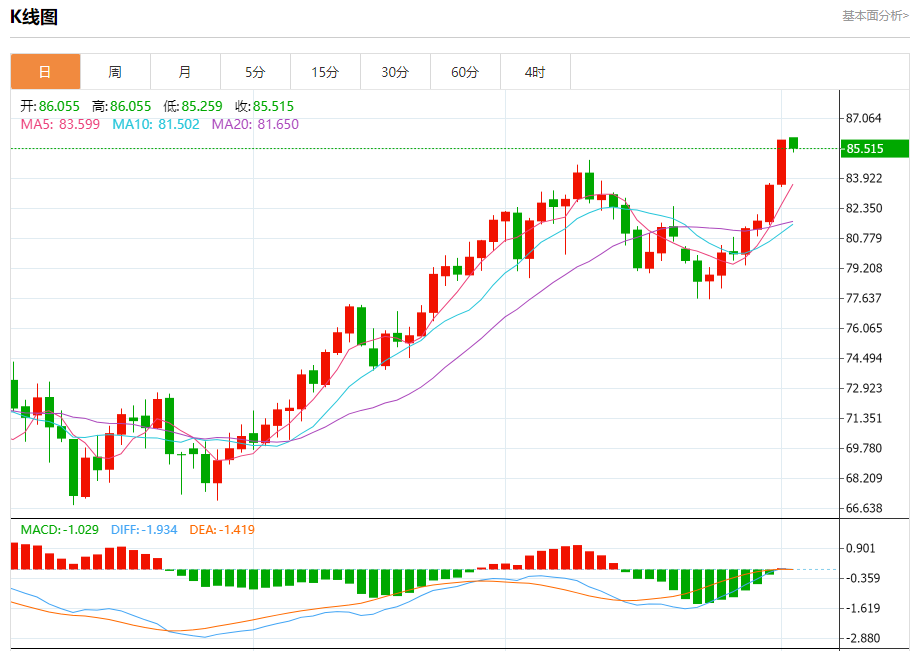The height and width of the screenshot is (651, 918).
Task: Click the green 85.515 current price label
Action: tap(875, 149)
